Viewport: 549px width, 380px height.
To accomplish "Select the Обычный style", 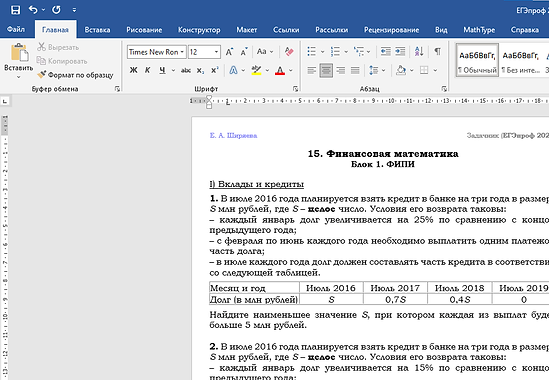I will coord(477,60).
